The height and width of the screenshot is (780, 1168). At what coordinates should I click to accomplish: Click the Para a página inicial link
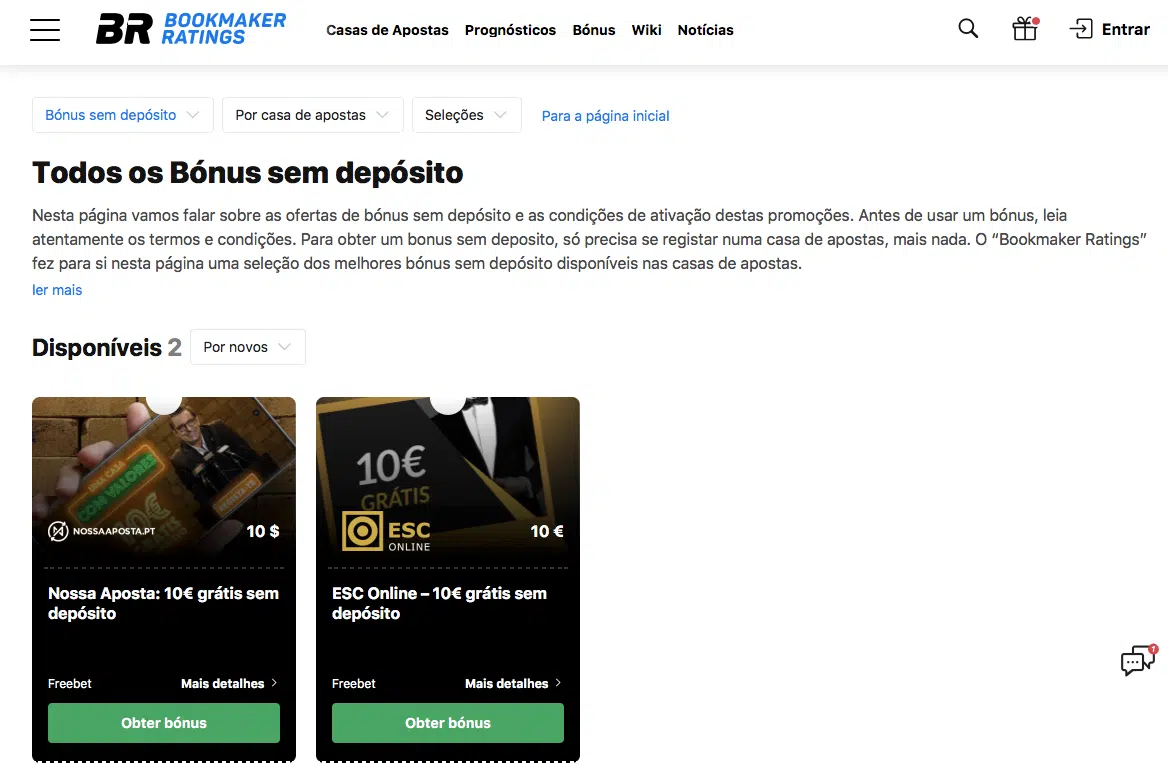[x=606, y=116]
